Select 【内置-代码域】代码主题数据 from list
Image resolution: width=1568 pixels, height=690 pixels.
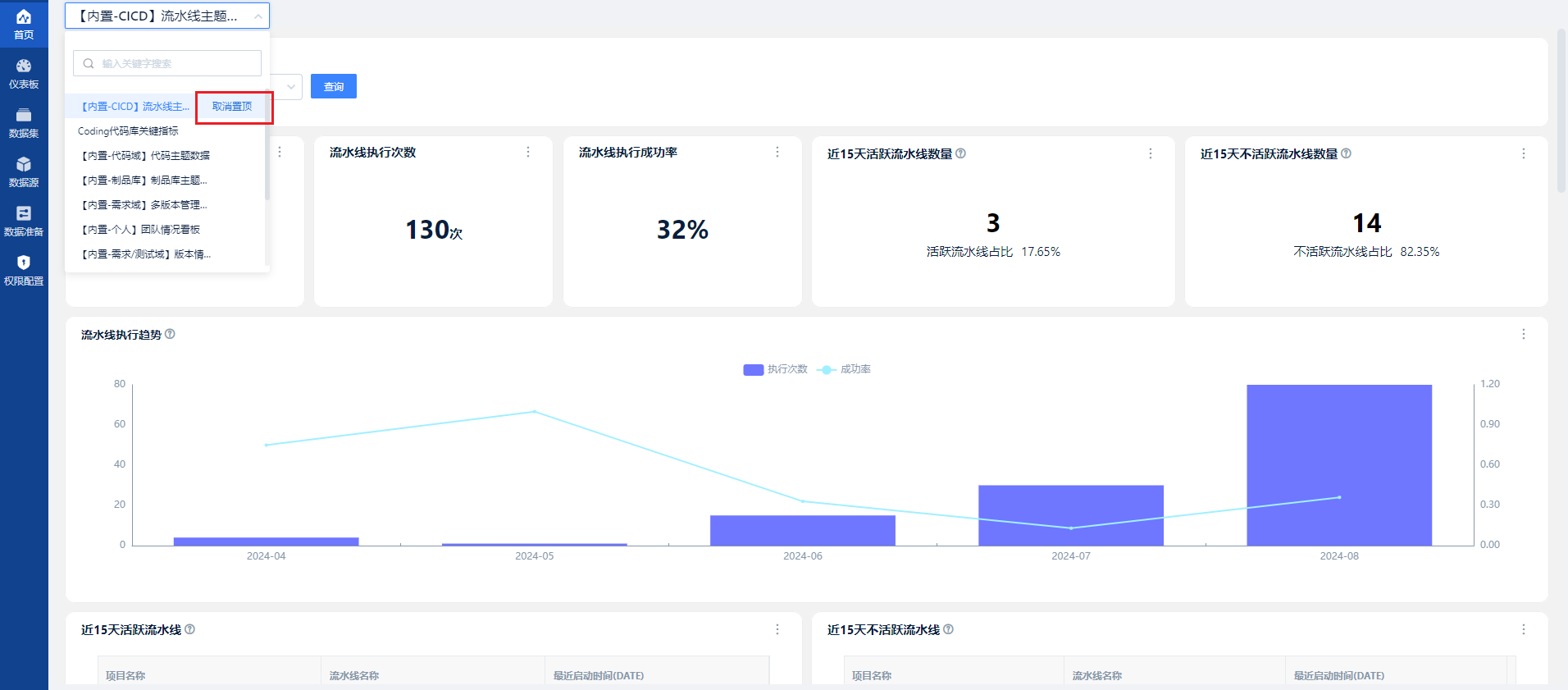click(x=144, y=156)
